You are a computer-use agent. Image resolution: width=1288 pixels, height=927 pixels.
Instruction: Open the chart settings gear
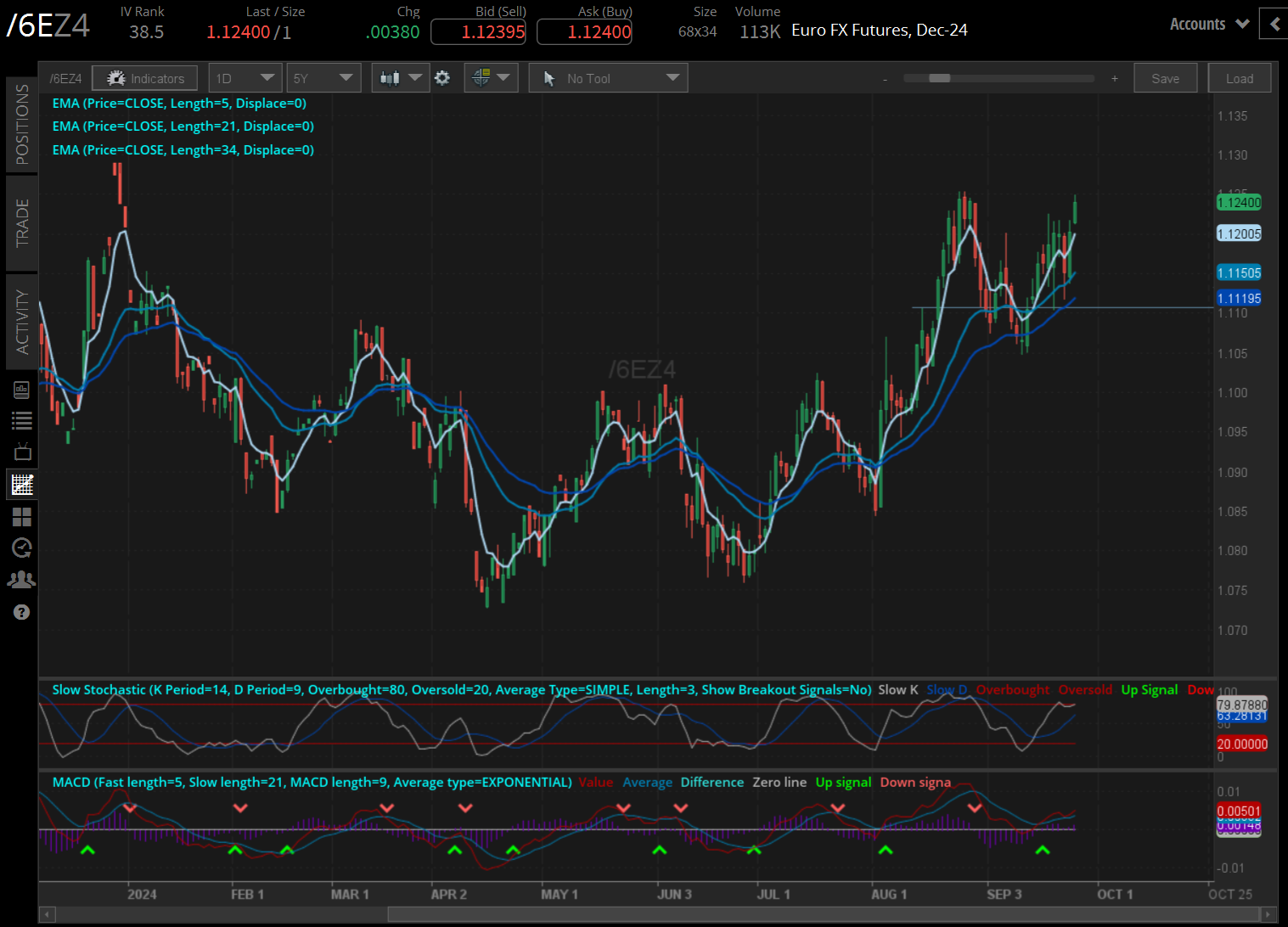coord(442,78)
